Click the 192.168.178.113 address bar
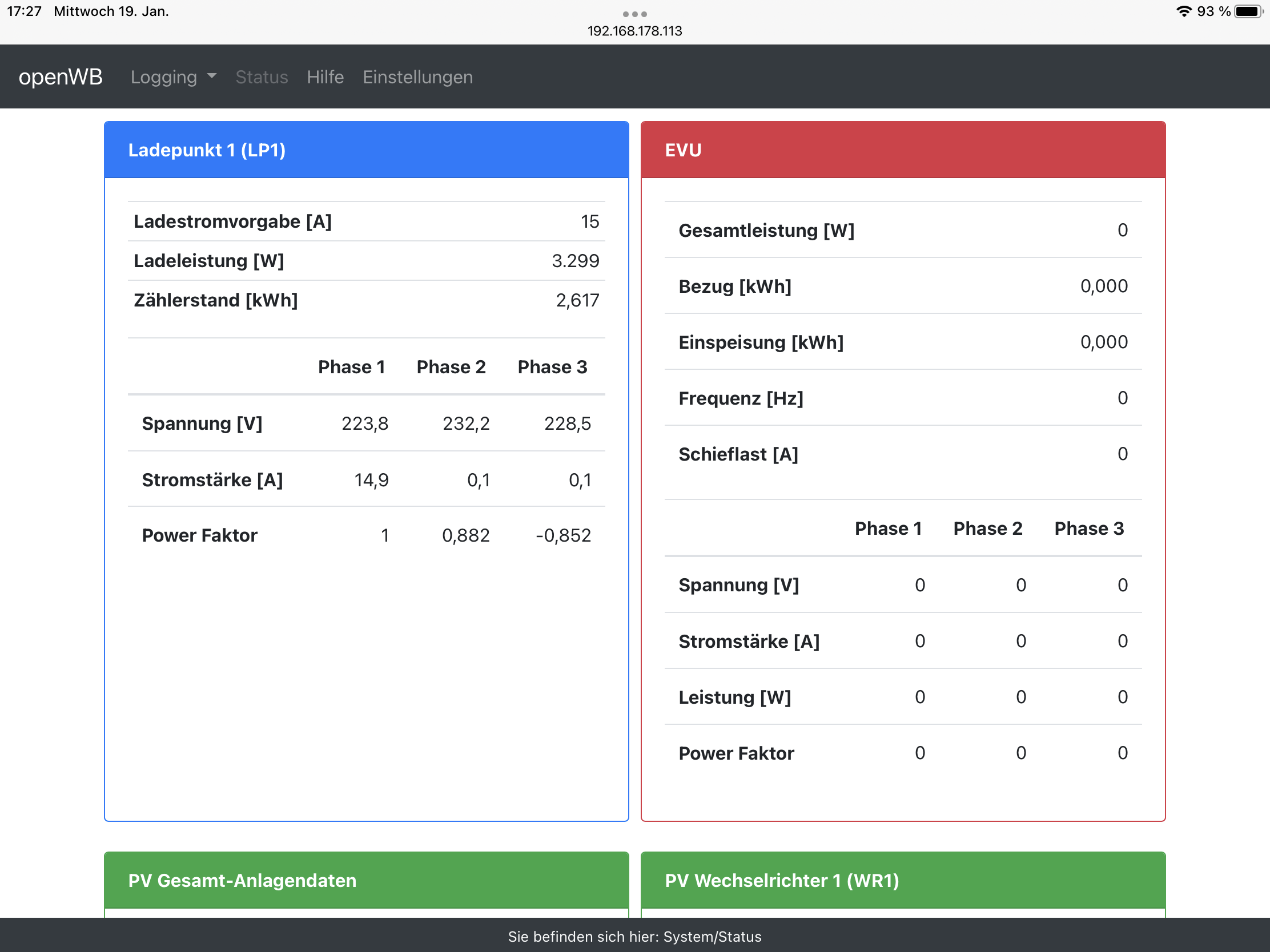 [634, 31]
